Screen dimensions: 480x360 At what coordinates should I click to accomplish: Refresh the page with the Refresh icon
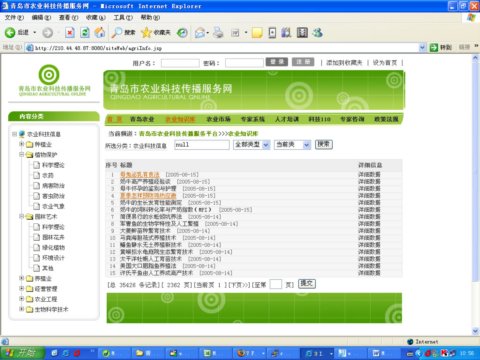85,32
